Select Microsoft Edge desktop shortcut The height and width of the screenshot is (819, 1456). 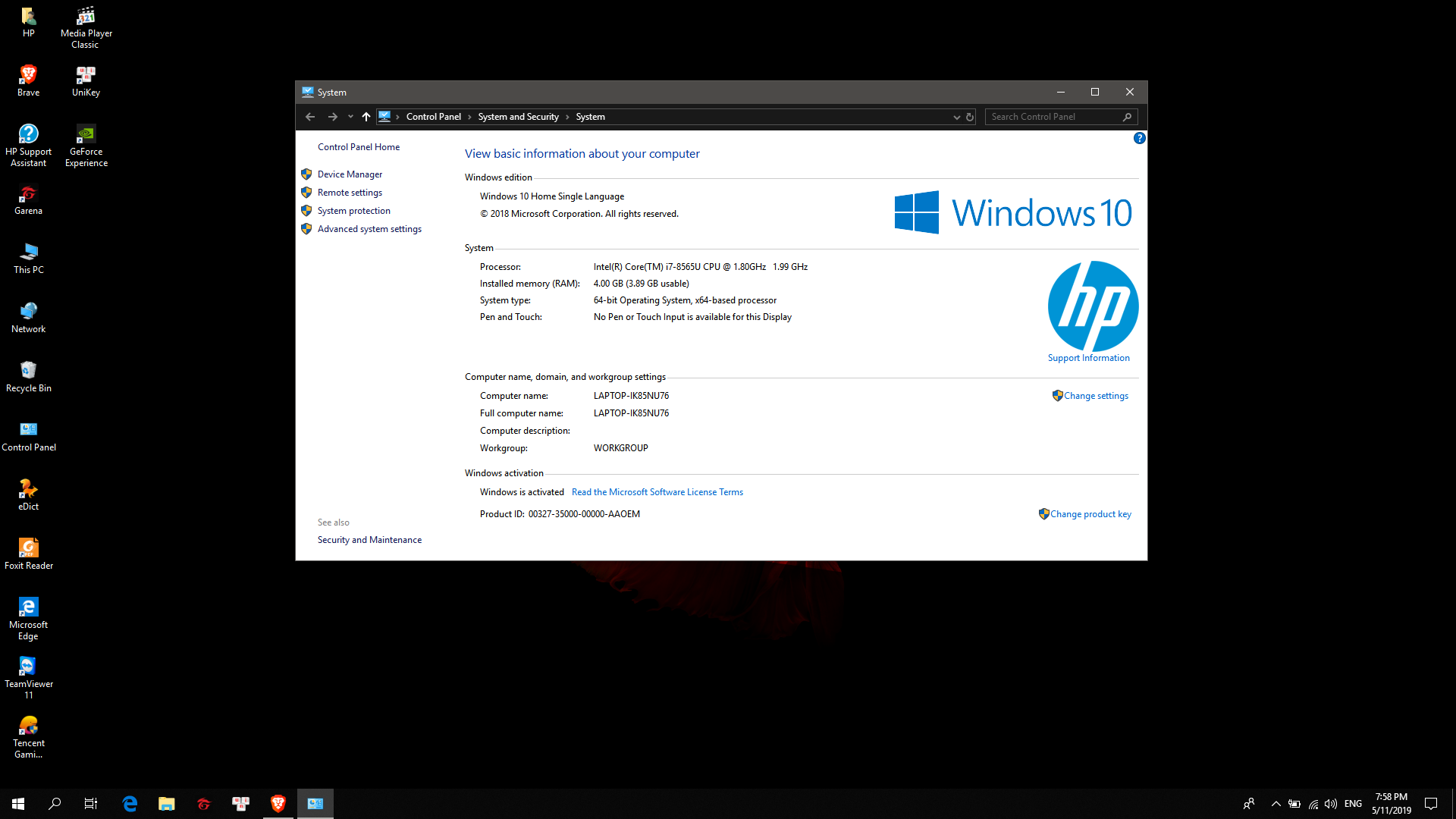pyautogui.click(x=28, y=619)
